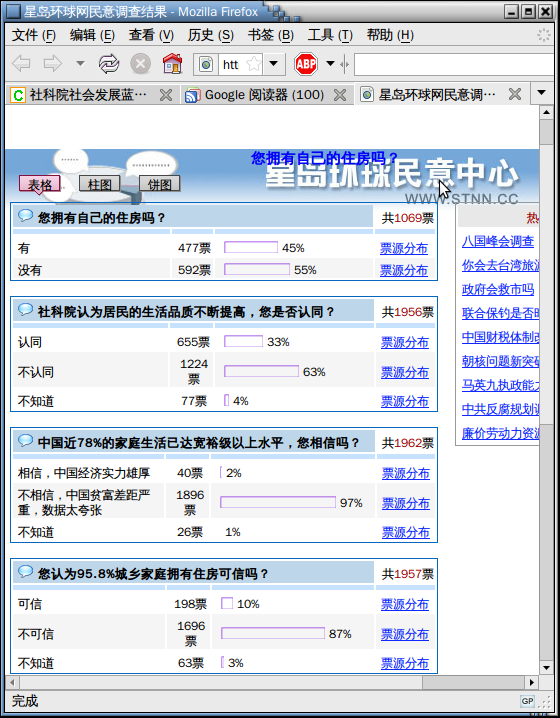Click the horizontal scrollbar right arrow

531,682
